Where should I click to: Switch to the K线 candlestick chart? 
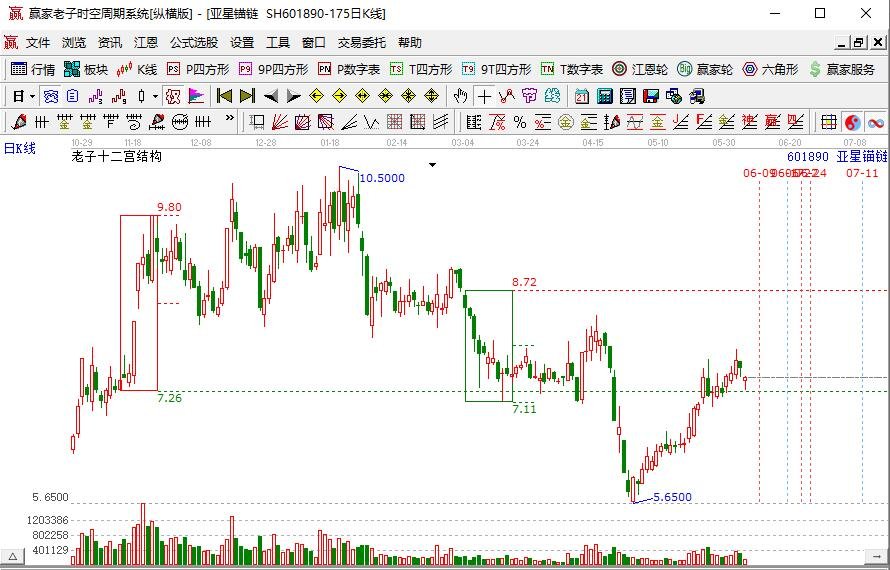point(136,69)
